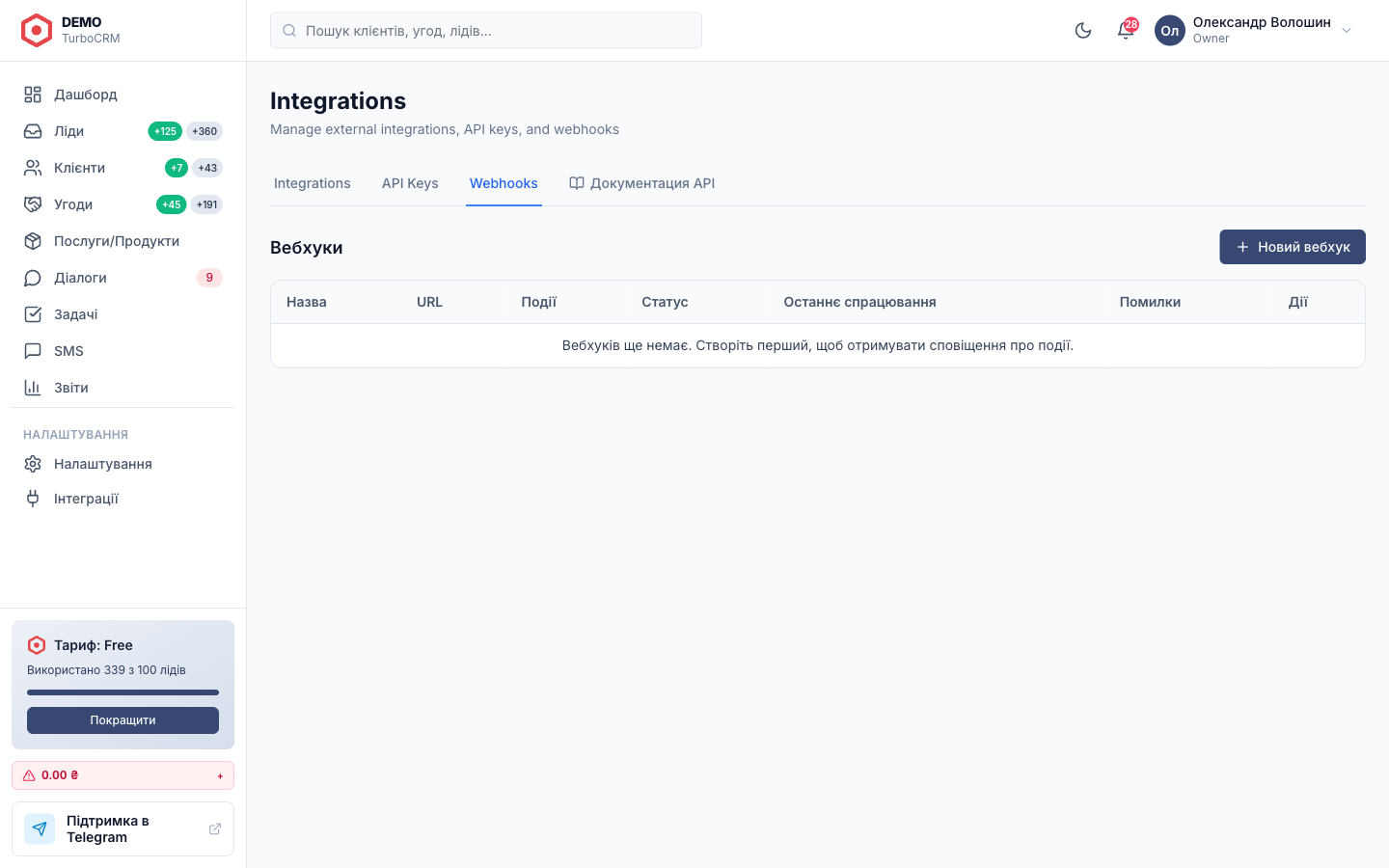Screen dimensions: 1389x868
Task: Go to Звіти in the sidebar
Action: [123, 388]
